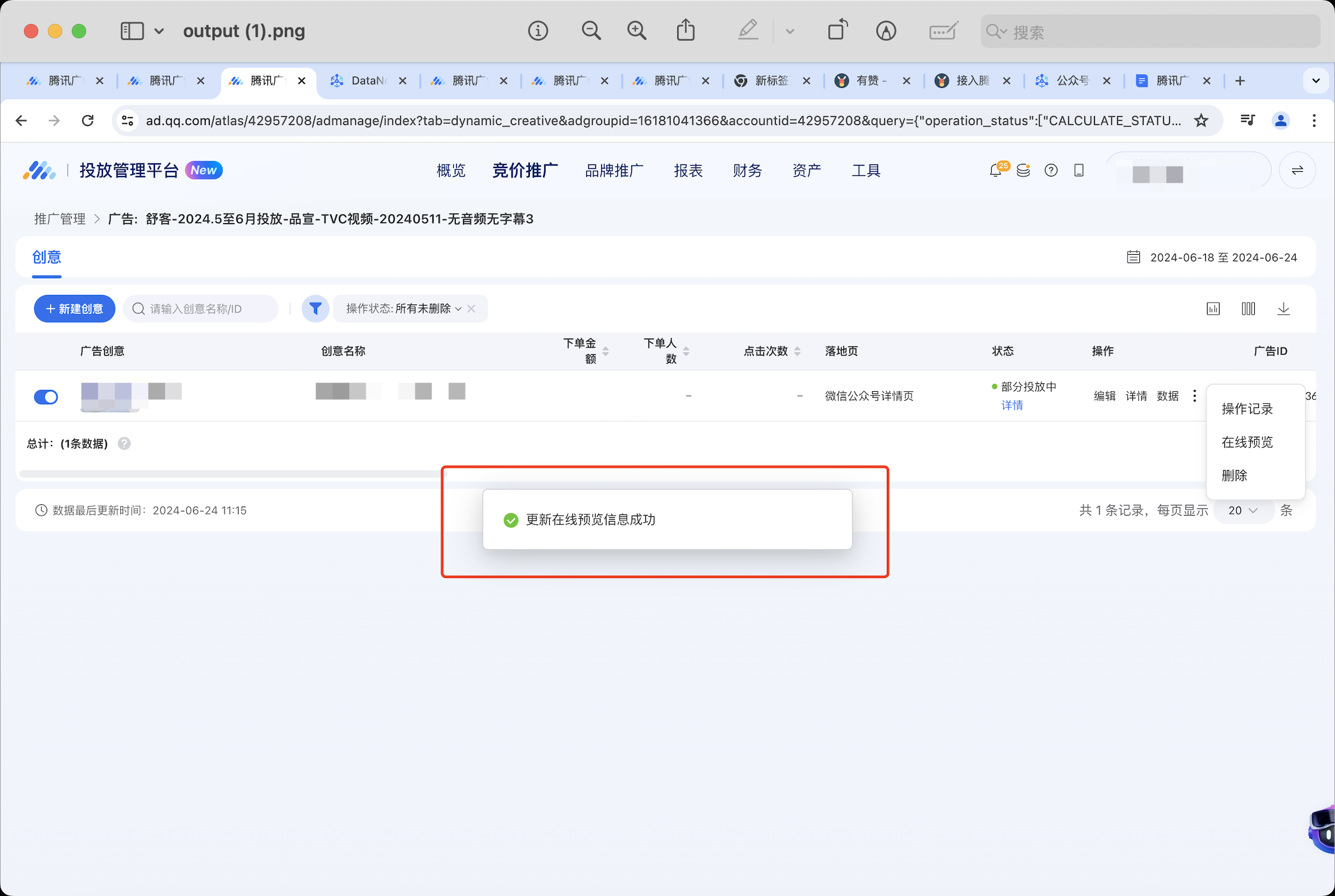This screenshot has width=1335, height=896.
Task: Rotate image with Preview rotate icon
Action: [x=838, y=30]
